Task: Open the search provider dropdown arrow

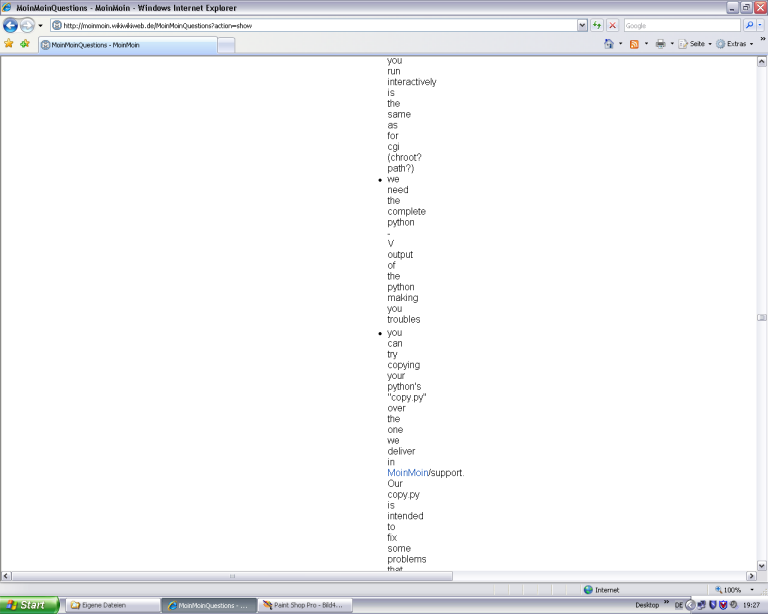Action: (760, 25)
